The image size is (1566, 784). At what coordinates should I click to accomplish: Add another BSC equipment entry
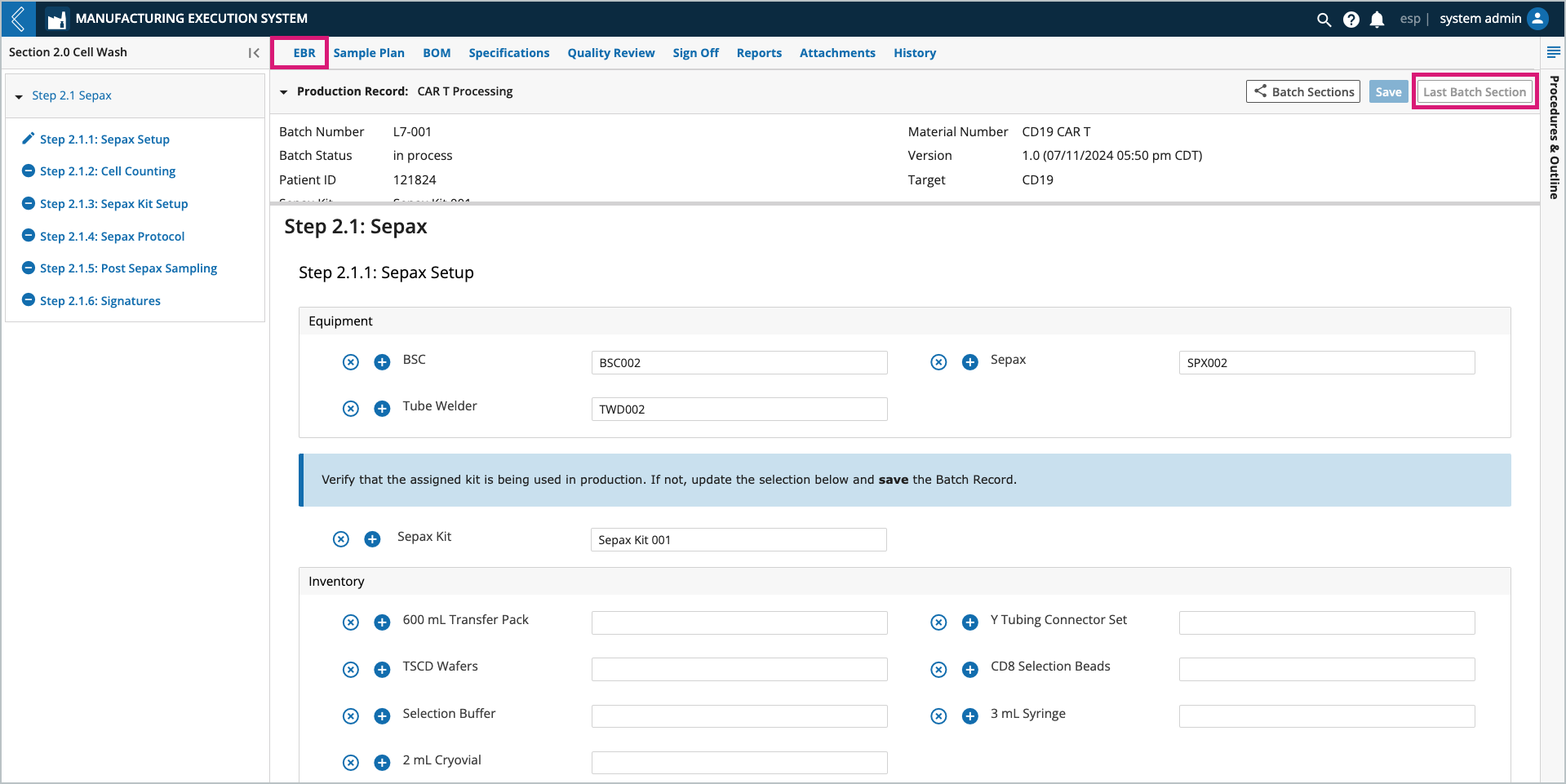(x=382, y=362)
